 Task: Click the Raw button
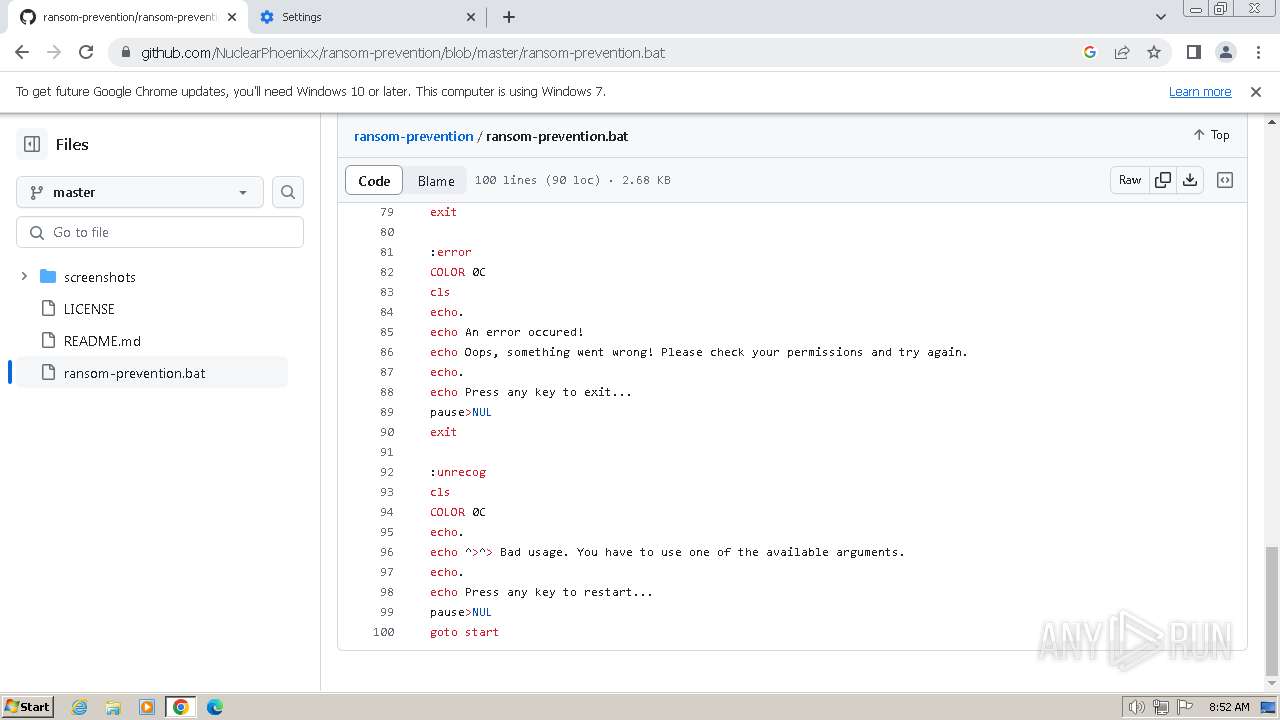(x=1130, y=180)
